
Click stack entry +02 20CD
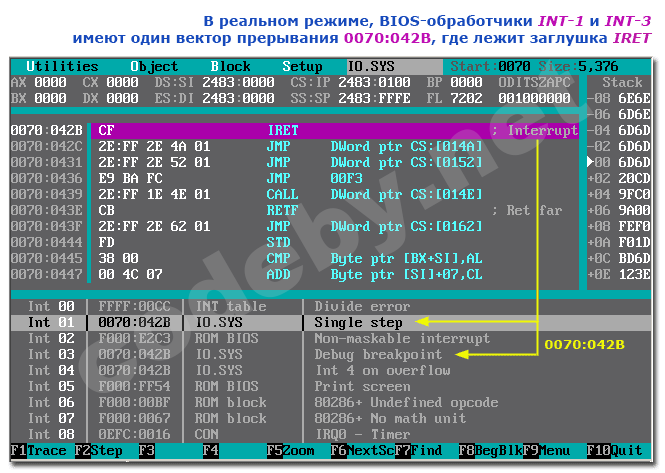619,178
